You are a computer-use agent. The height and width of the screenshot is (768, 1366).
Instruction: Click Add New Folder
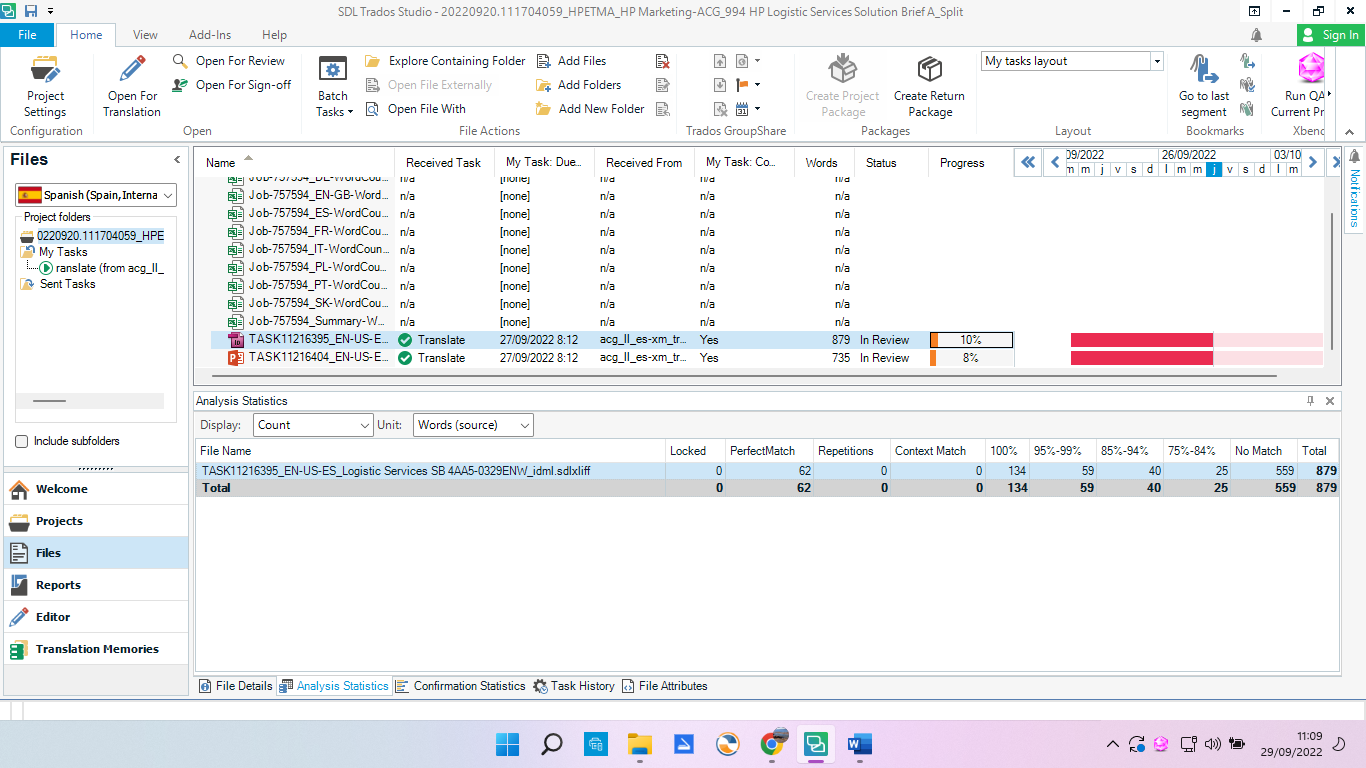coord(591,109)
